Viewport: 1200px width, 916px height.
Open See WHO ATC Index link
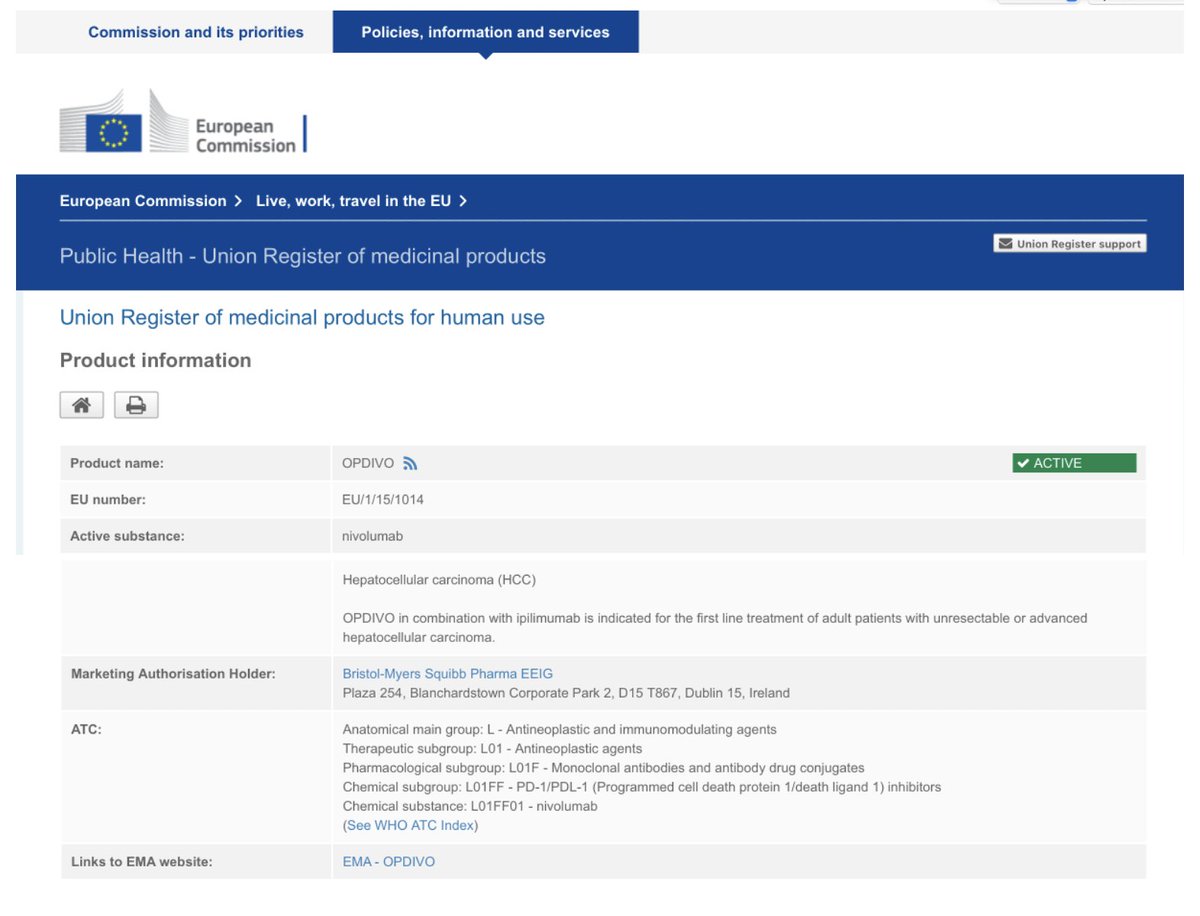[x=412, y=825]
